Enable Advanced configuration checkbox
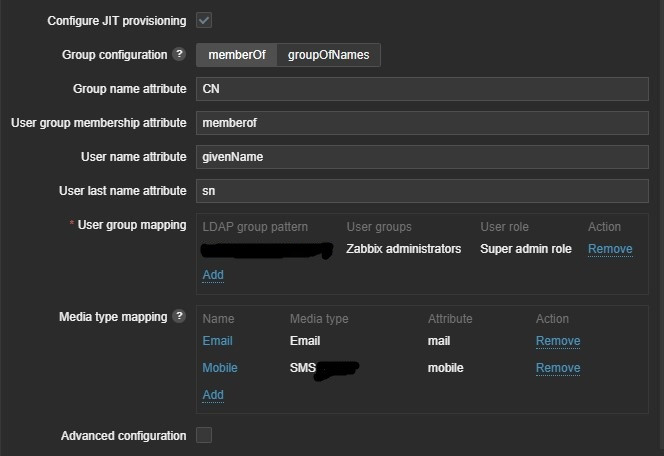Image resolution: width=664 pixels, height=456 pixels. coord(204,435)
